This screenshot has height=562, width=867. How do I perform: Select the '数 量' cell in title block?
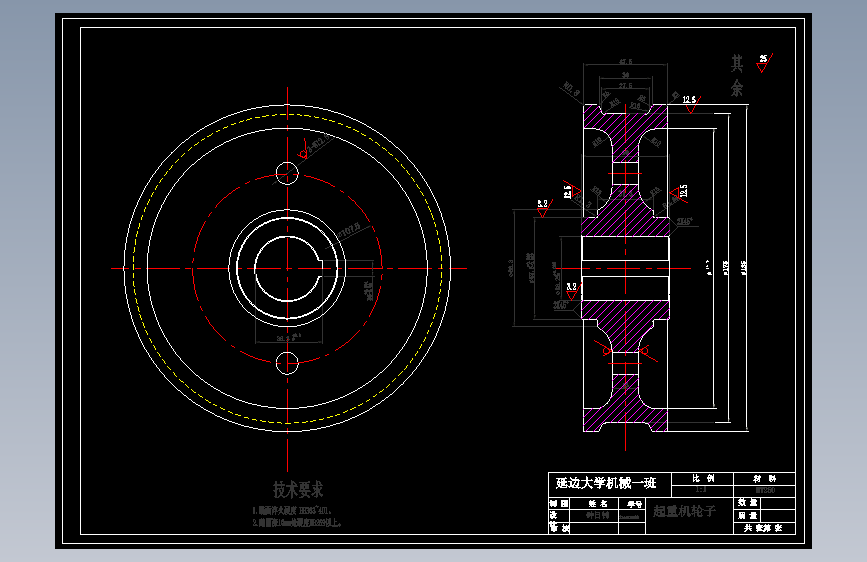point(748,502)
